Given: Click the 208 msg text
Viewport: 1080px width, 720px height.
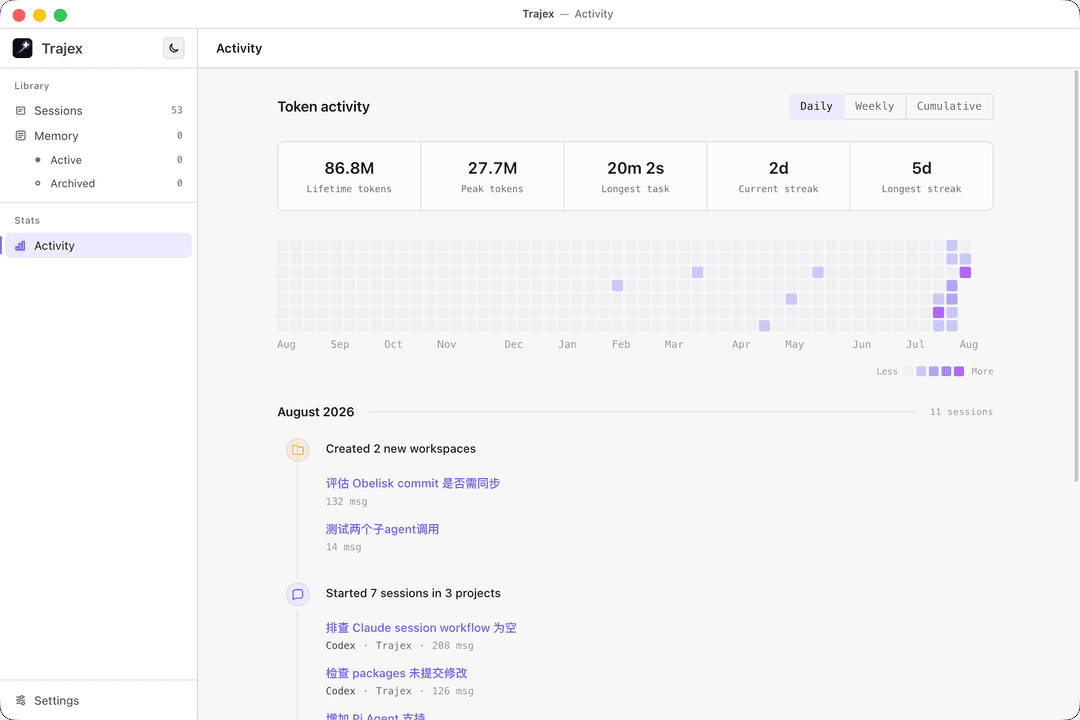Looking at the screenshot, I should point(453,646).
